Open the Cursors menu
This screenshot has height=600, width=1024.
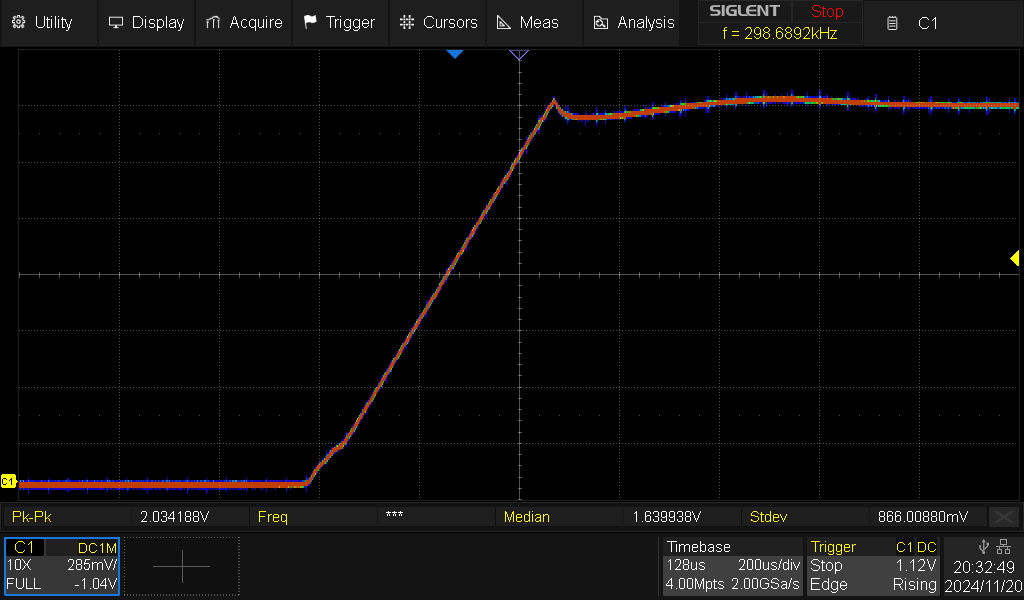439,22
